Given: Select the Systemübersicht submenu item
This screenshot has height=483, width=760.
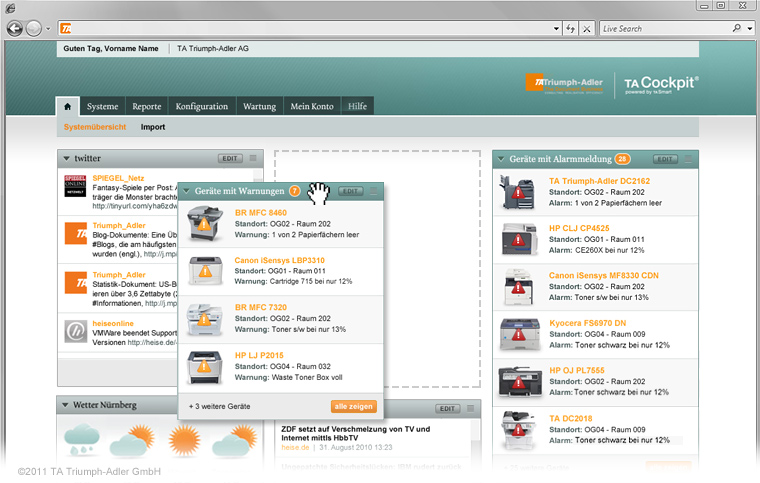Looking at the screenshot, I should (x=95, y=127).
